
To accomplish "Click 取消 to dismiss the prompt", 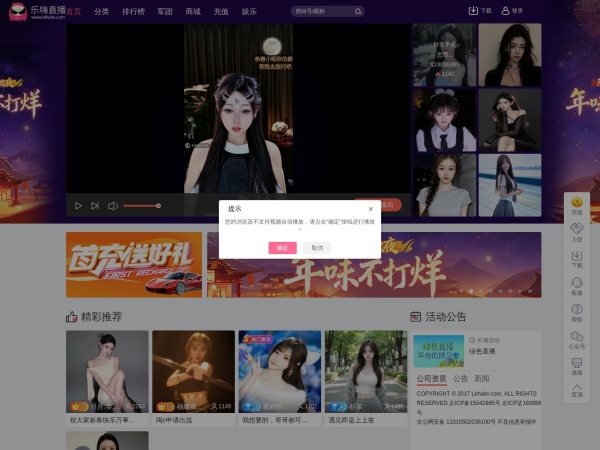I will 317,247.
